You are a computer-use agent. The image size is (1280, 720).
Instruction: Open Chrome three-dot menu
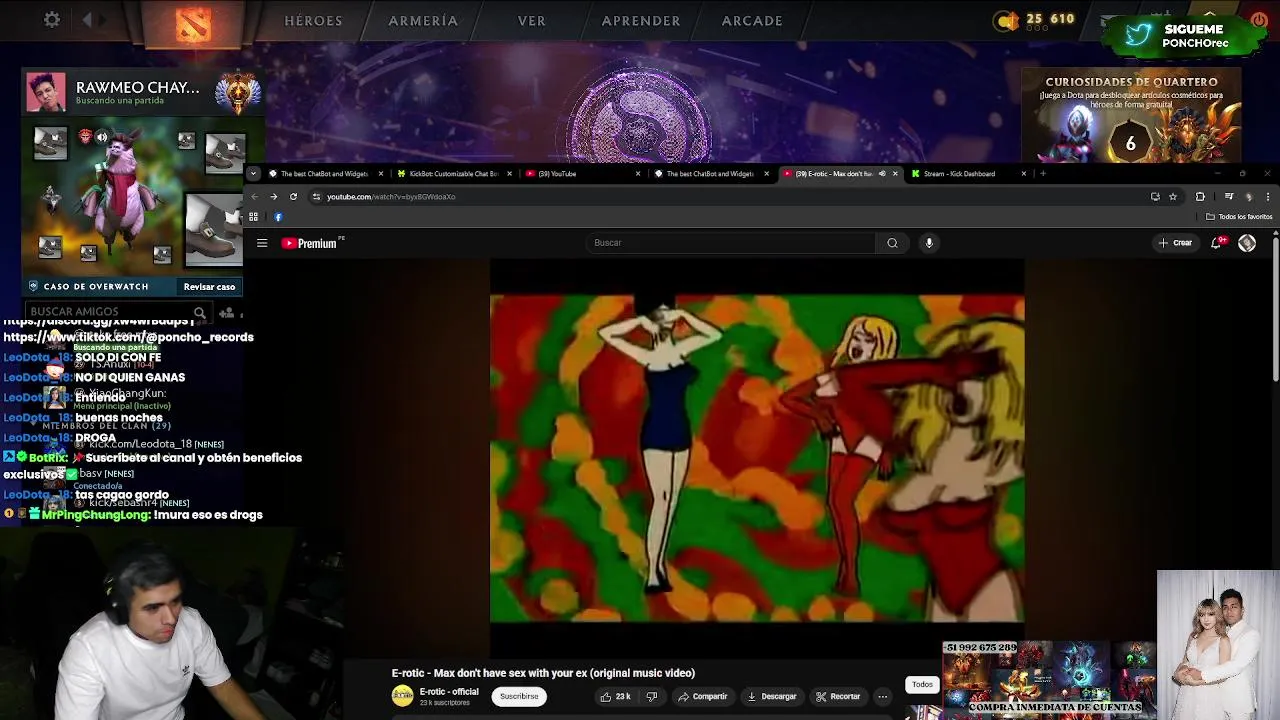(1268, 197)
